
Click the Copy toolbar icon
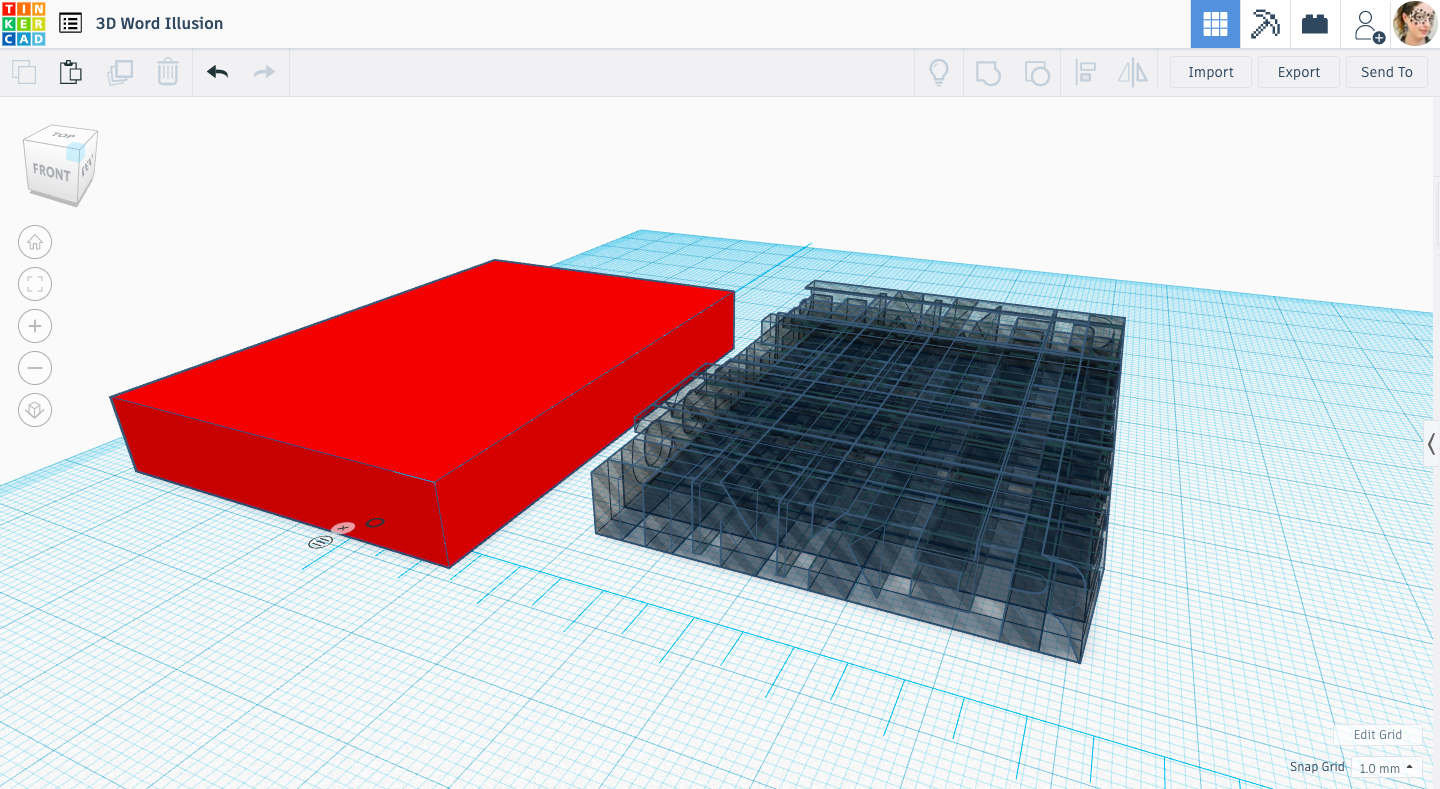pos(24,72)
